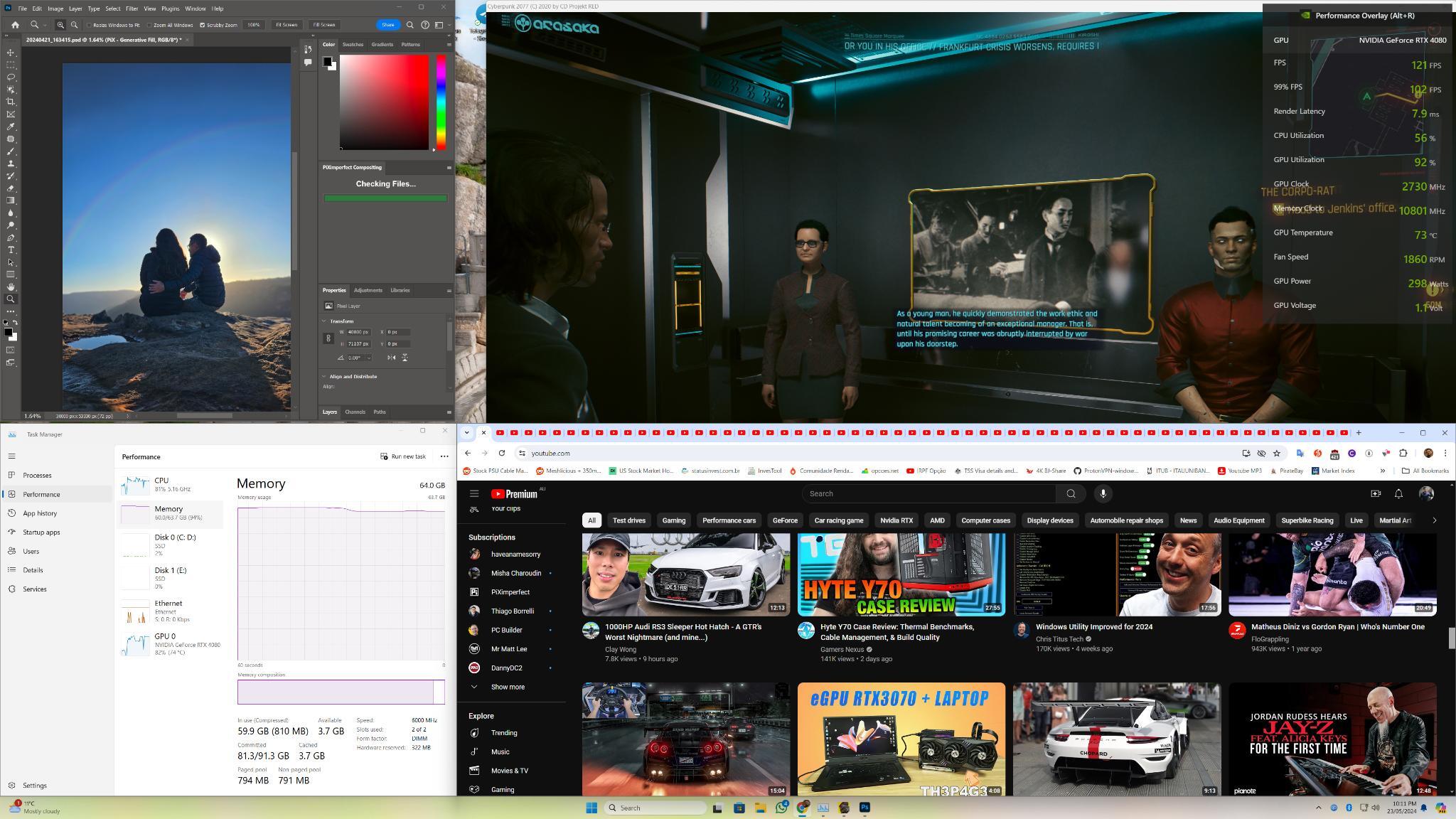
Task: Select the Horizontal Type tool in Photoshop
Action: pyautogui.click(x=11, y=250)
